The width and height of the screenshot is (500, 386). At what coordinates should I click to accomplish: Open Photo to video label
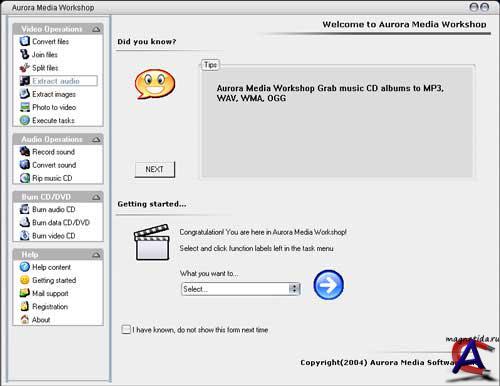point(54,107)
